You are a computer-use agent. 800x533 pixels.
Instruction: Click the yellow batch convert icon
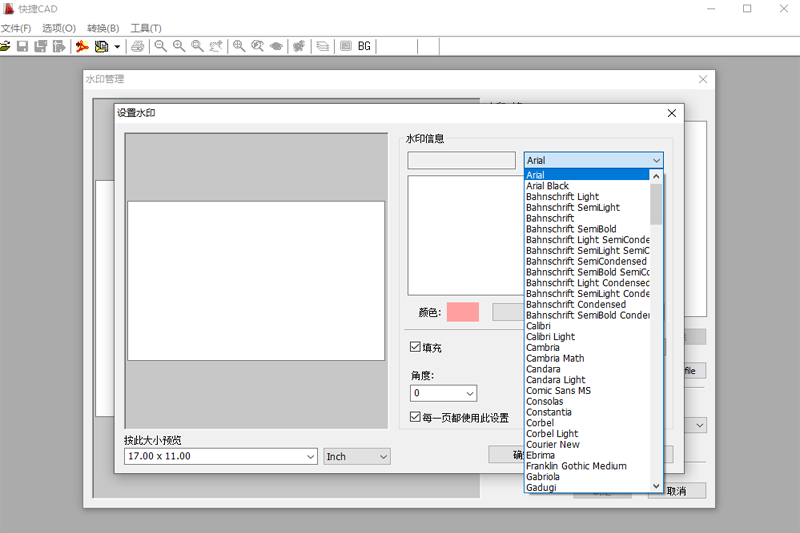102,46
